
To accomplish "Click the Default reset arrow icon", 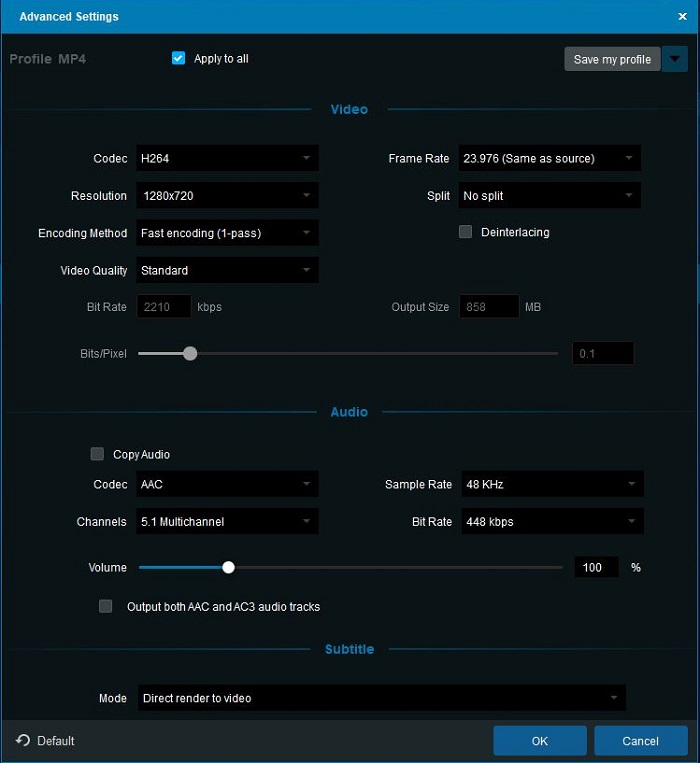I will (x=23, y=741).
